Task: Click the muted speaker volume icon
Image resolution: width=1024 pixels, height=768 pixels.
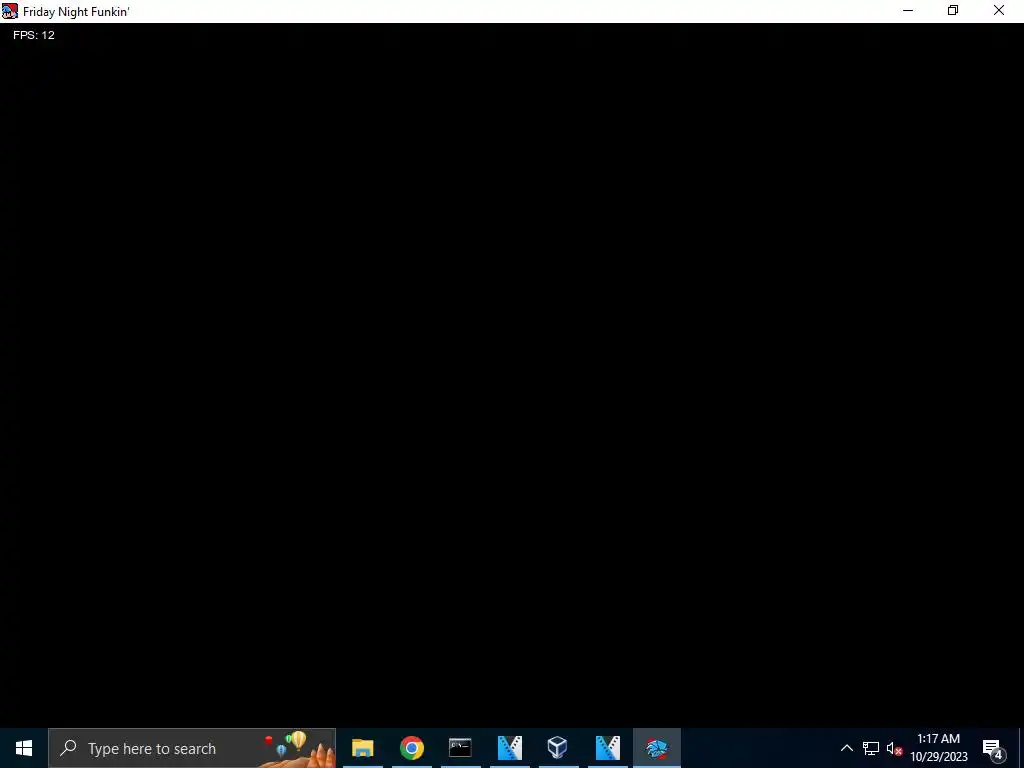Action: tap(894, 748)
